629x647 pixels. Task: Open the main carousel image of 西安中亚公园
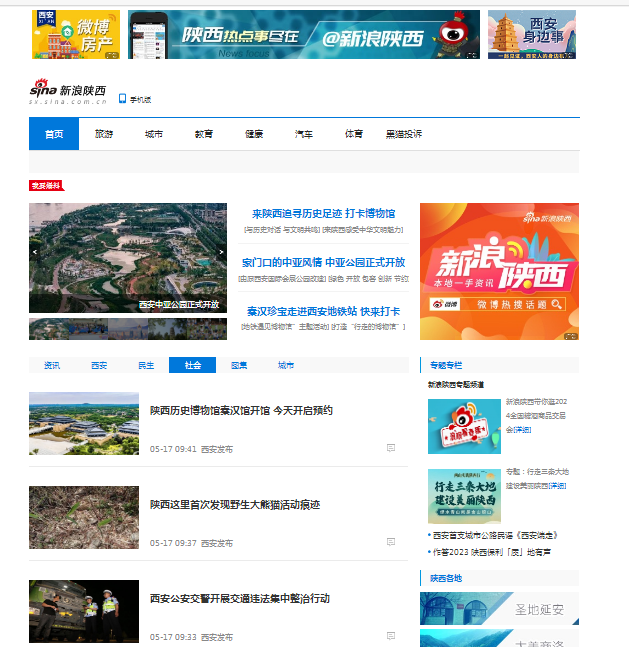[128, 257]
